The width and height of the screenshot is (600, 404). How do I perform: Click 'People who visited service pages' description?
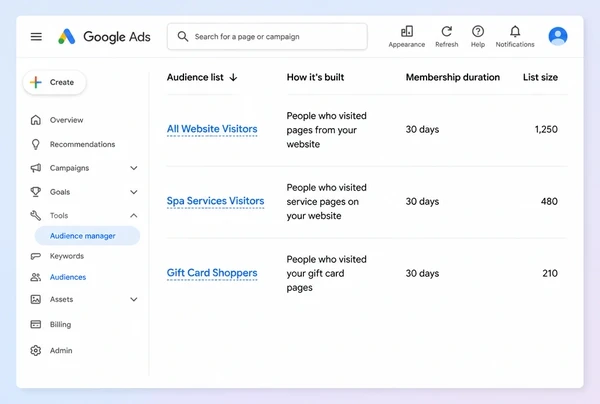coord(326,202)
